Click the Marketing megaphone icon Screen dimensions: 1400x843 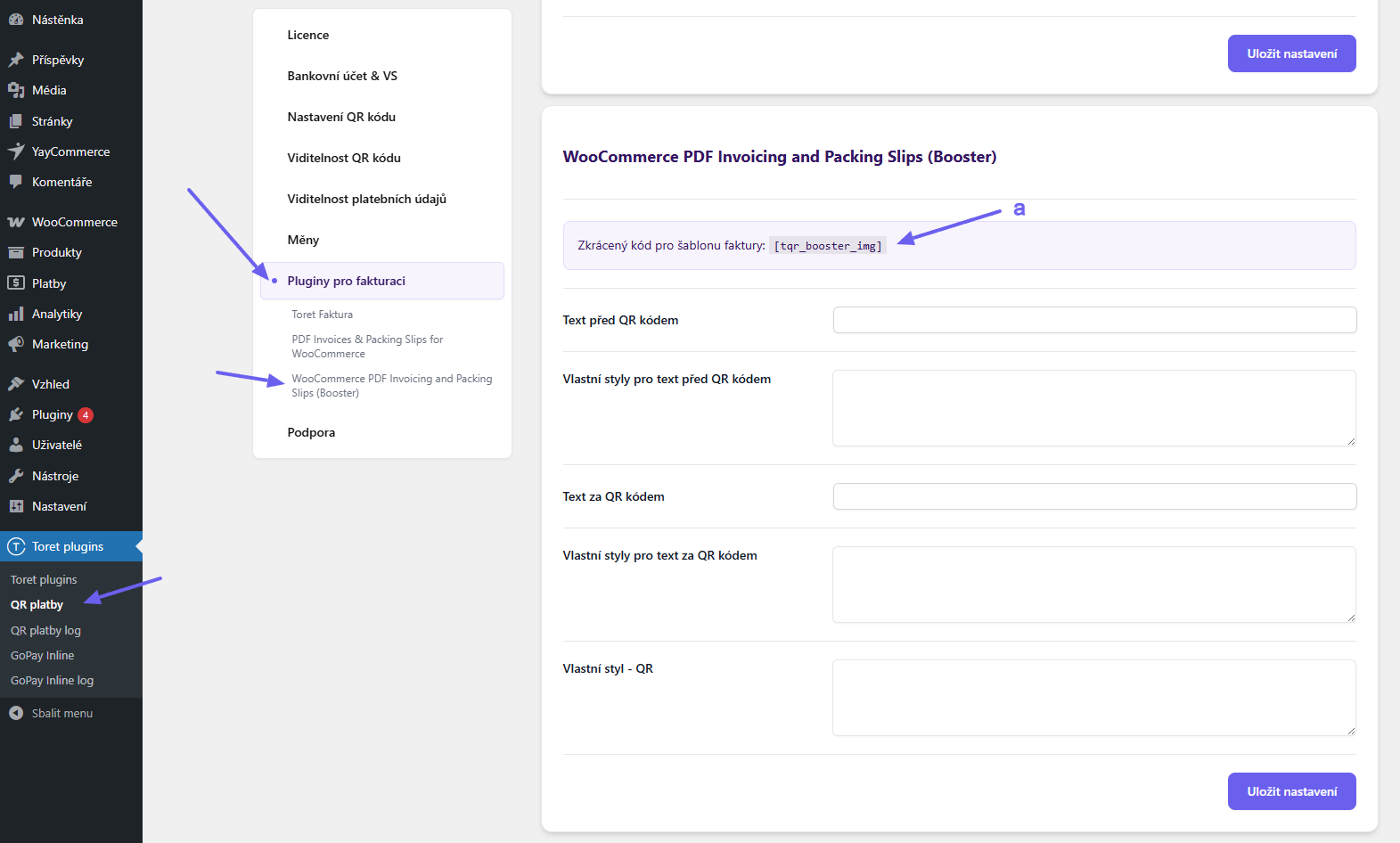coord(16,344)
